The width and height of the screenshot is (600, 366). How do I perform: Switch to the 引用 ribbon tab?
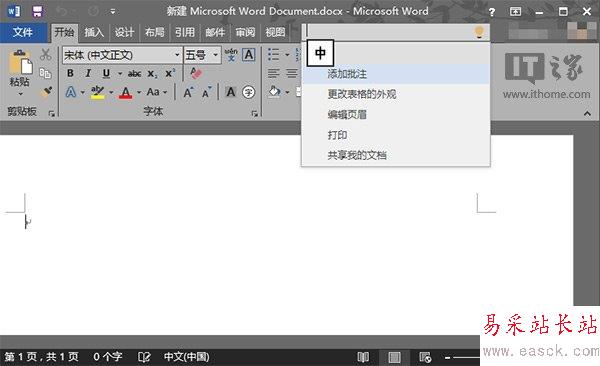(185, 32)
